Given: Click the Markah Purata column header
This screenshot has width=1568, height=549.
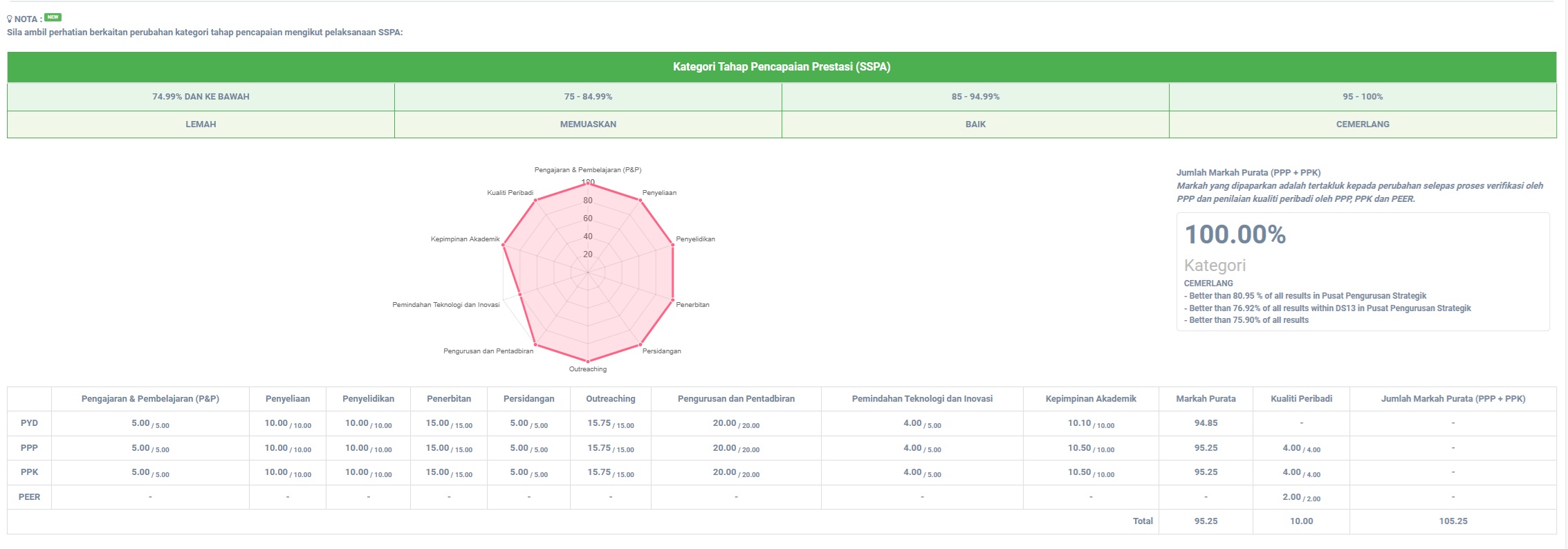Looking at the screenshot, I should coord(1206,399).
